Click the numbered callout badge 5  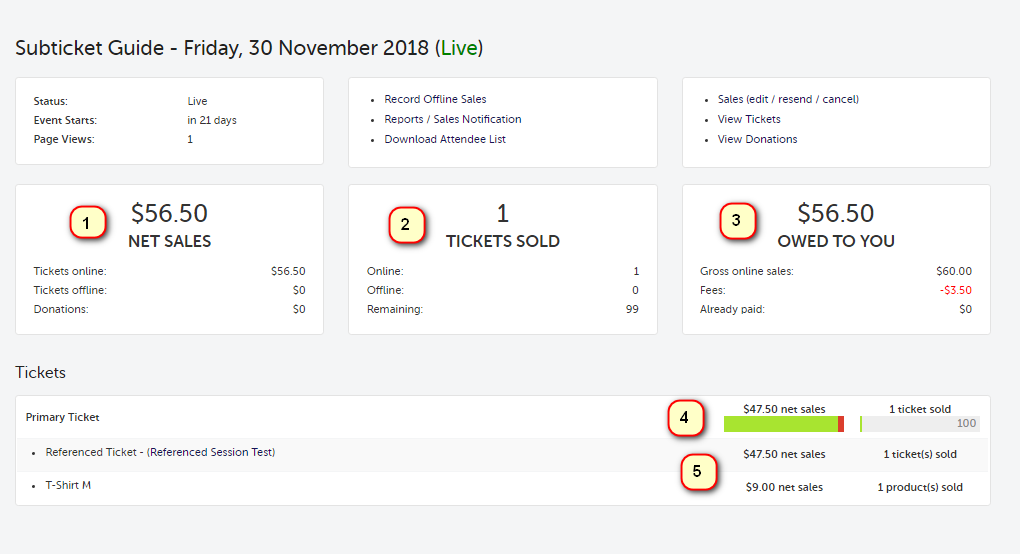(698, 472)
